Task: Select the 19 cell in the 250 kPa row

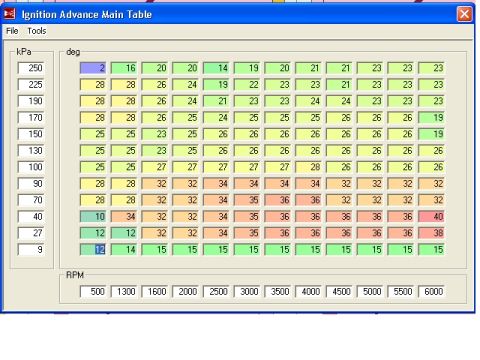Action: pos(247,68)
